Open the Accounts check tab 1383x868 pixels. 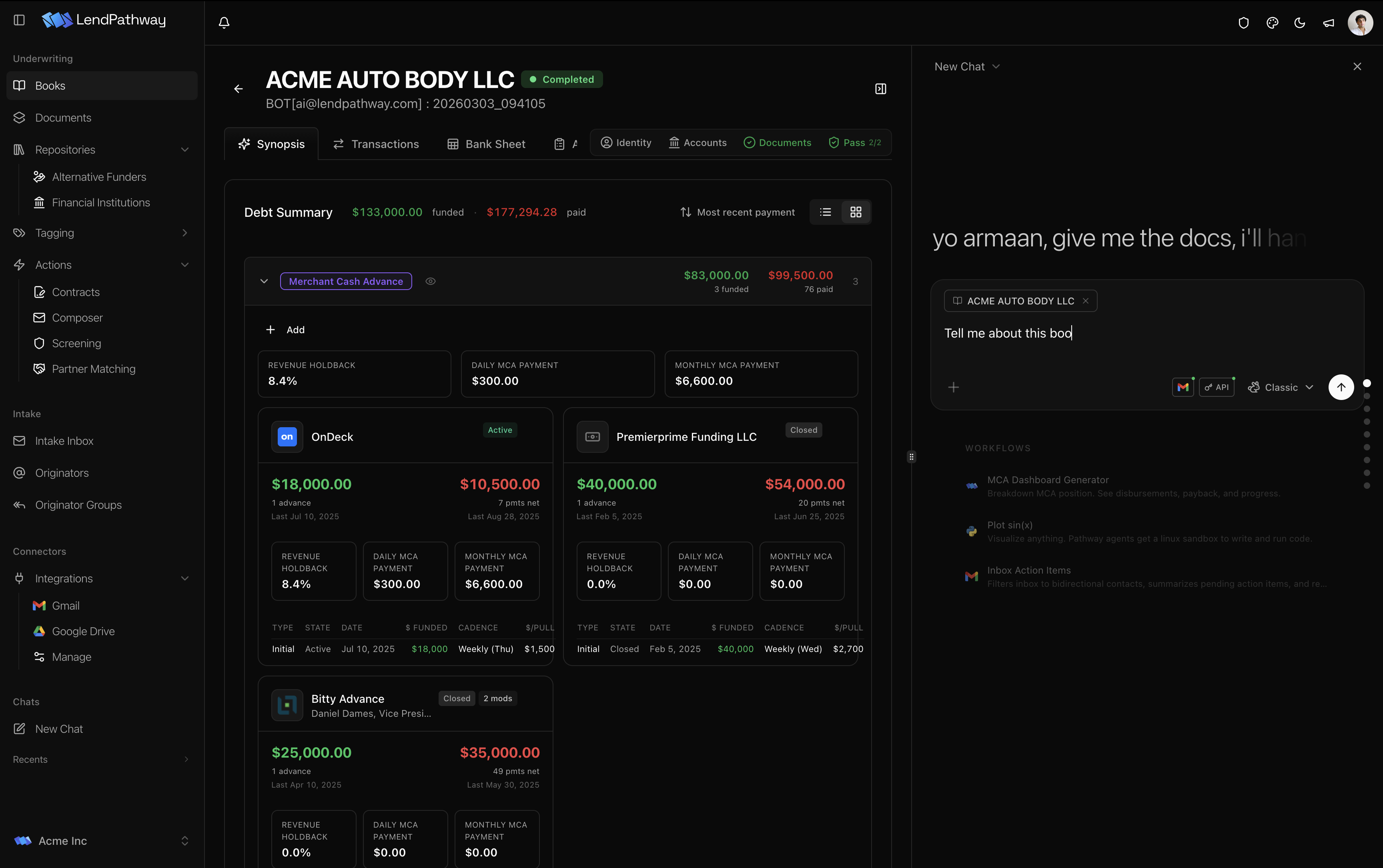(x=698, y=143)
